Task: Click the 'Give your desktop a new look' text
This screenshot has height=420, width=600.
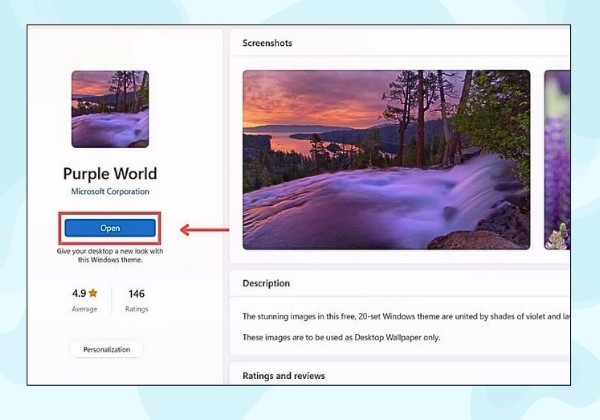Action: pos(110,256)
